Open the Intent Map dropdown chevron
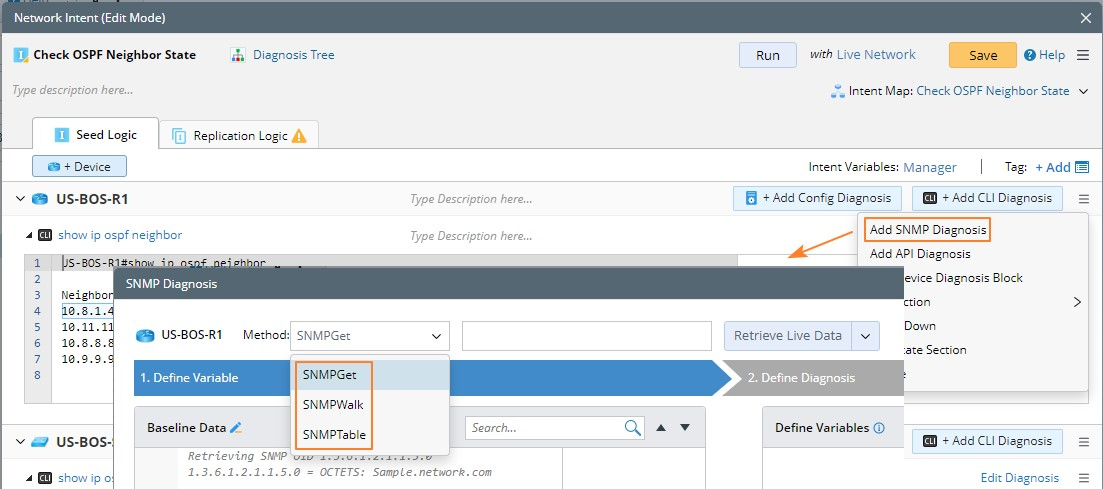This screenshot has width=1103, height=489. click(x=1083, y=91)
